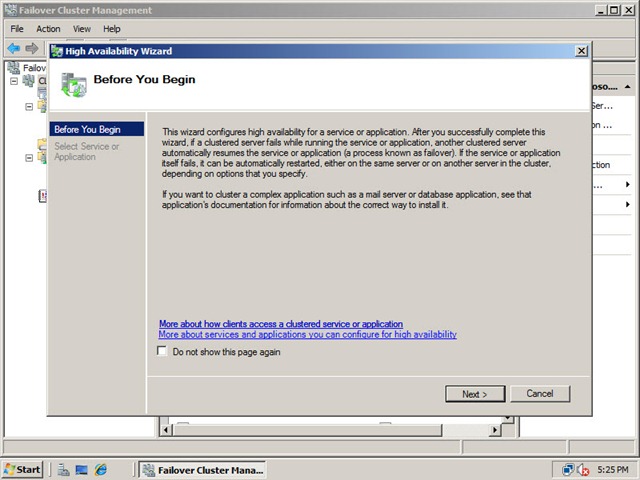Open the Help menu
This screenshot has width=640, height=480.
tap(111, 29)
